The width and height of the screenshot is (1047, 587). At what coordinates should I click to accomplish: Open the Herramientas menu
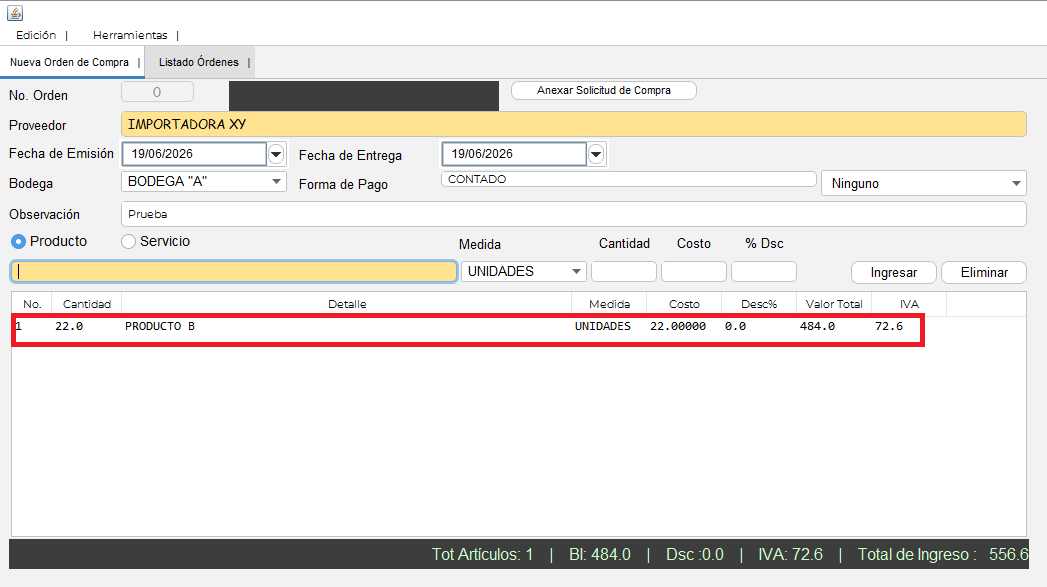click(x=130, y=35)
